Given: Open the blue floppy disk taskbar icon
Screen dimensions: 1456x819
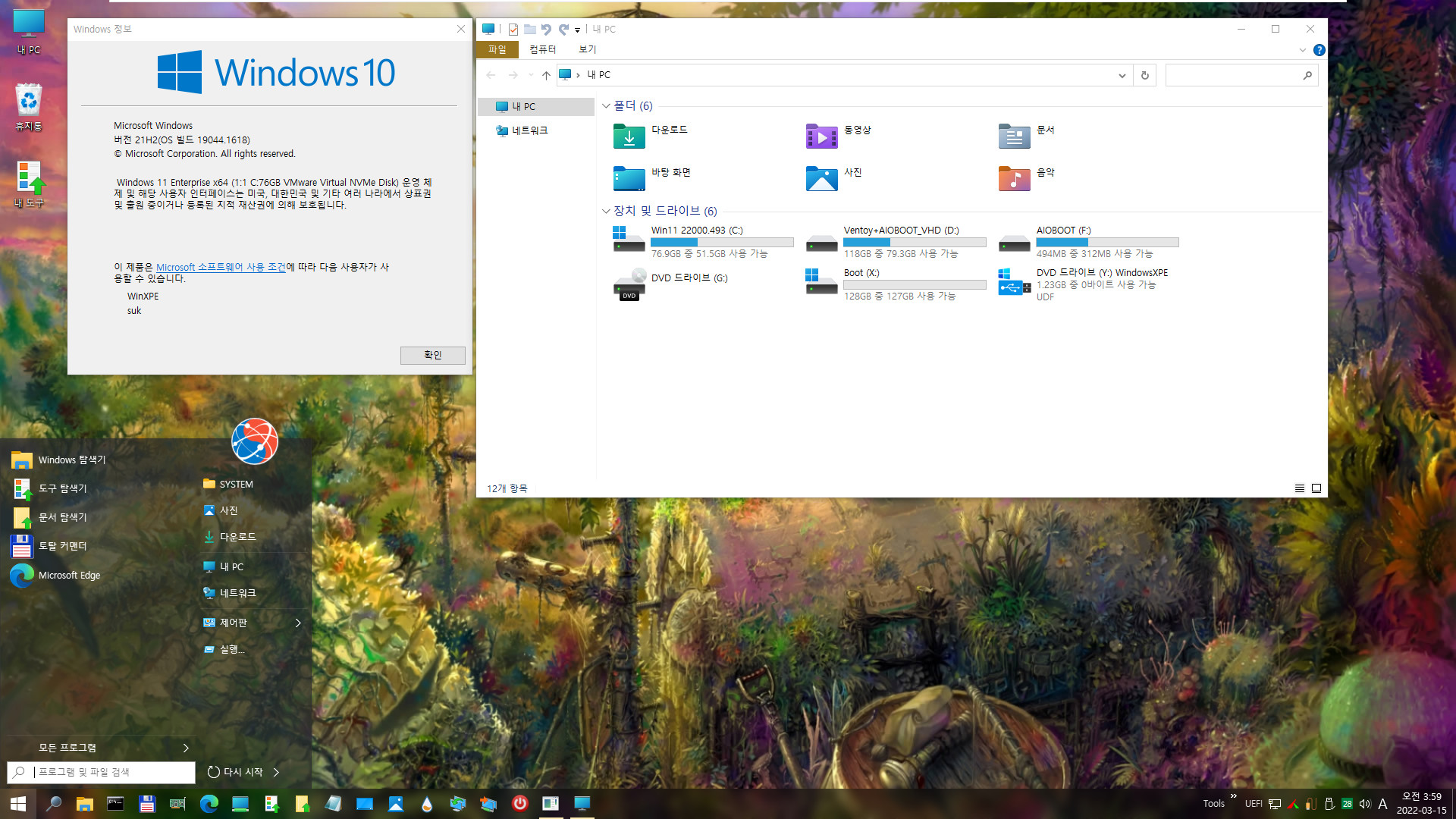Looking at the screenshot, I should tap(147, 804).
